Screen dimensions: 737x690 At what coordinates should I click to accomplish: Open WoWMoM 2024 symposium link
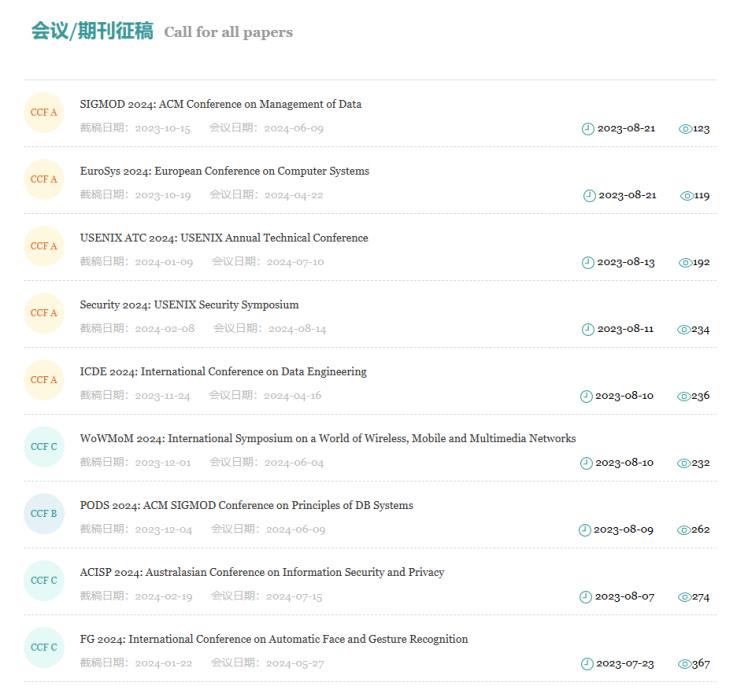[327, 438]
